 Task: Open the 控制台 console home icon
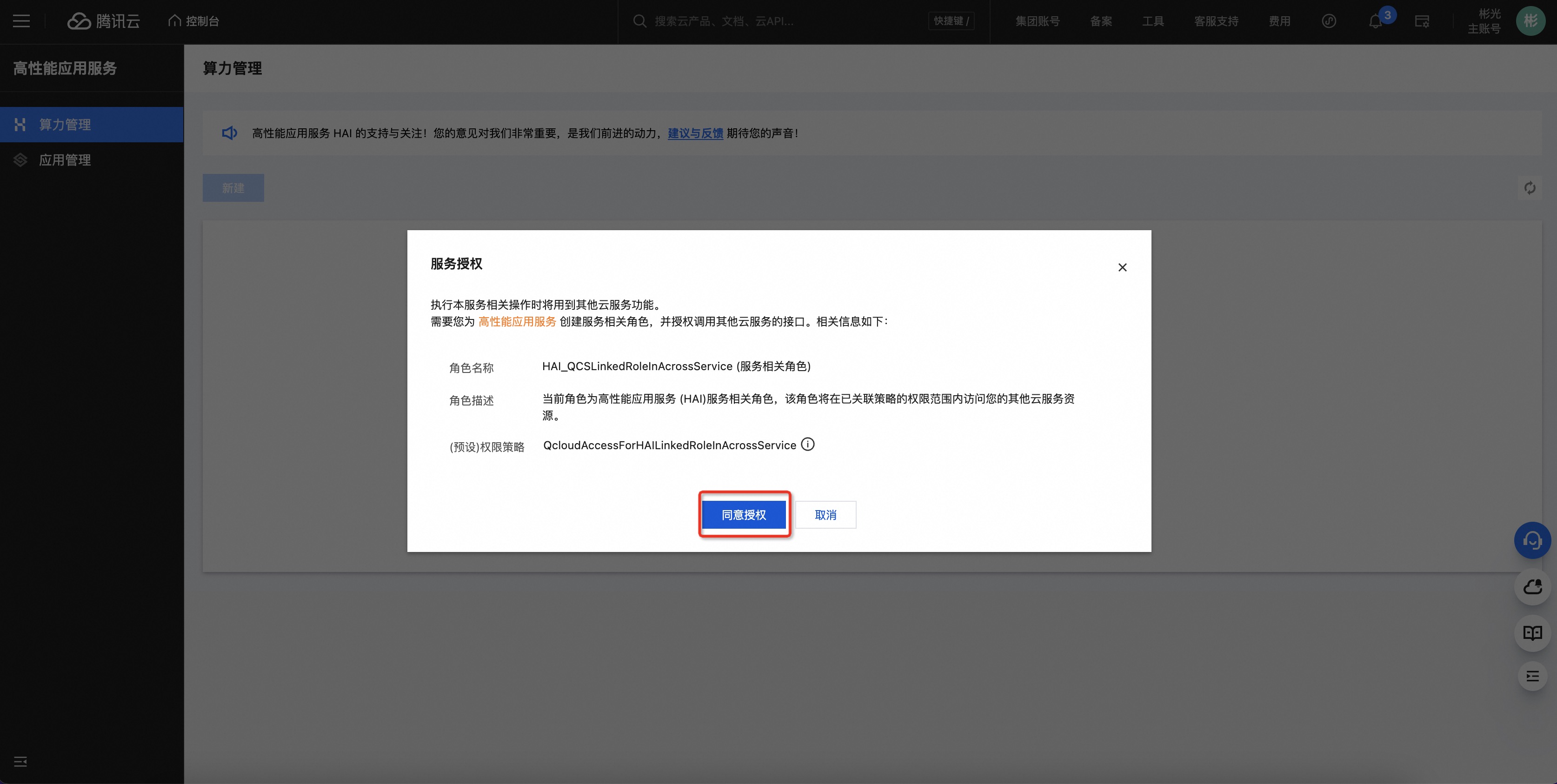[192, 20]
